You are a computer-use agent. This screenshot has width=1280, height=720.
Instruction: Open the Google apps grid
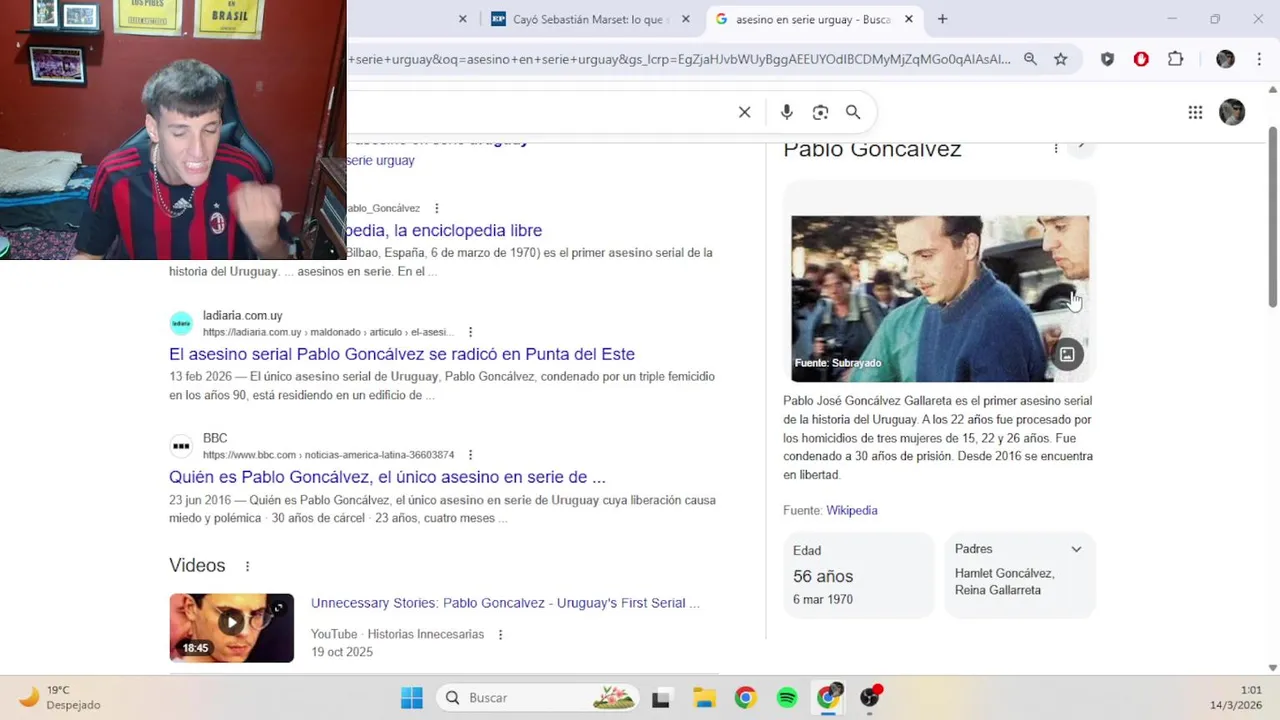(x=1195, y=112)
